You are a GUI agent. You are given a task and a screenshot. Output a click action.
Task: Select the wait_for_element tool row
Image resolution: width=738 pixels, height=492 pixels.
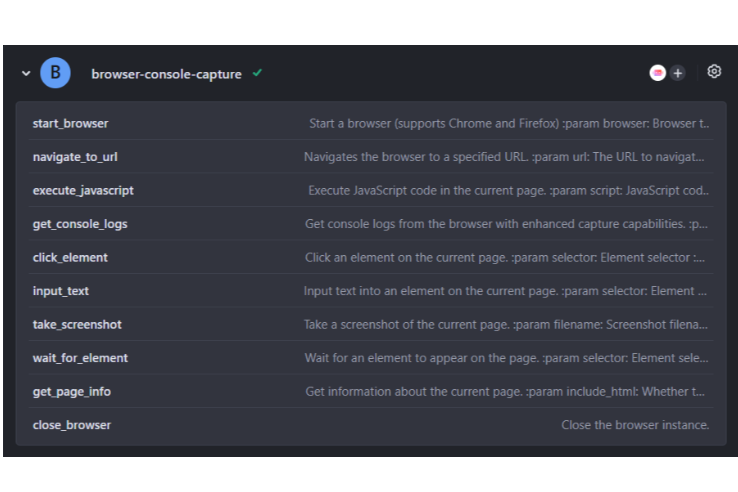[80, 358]
